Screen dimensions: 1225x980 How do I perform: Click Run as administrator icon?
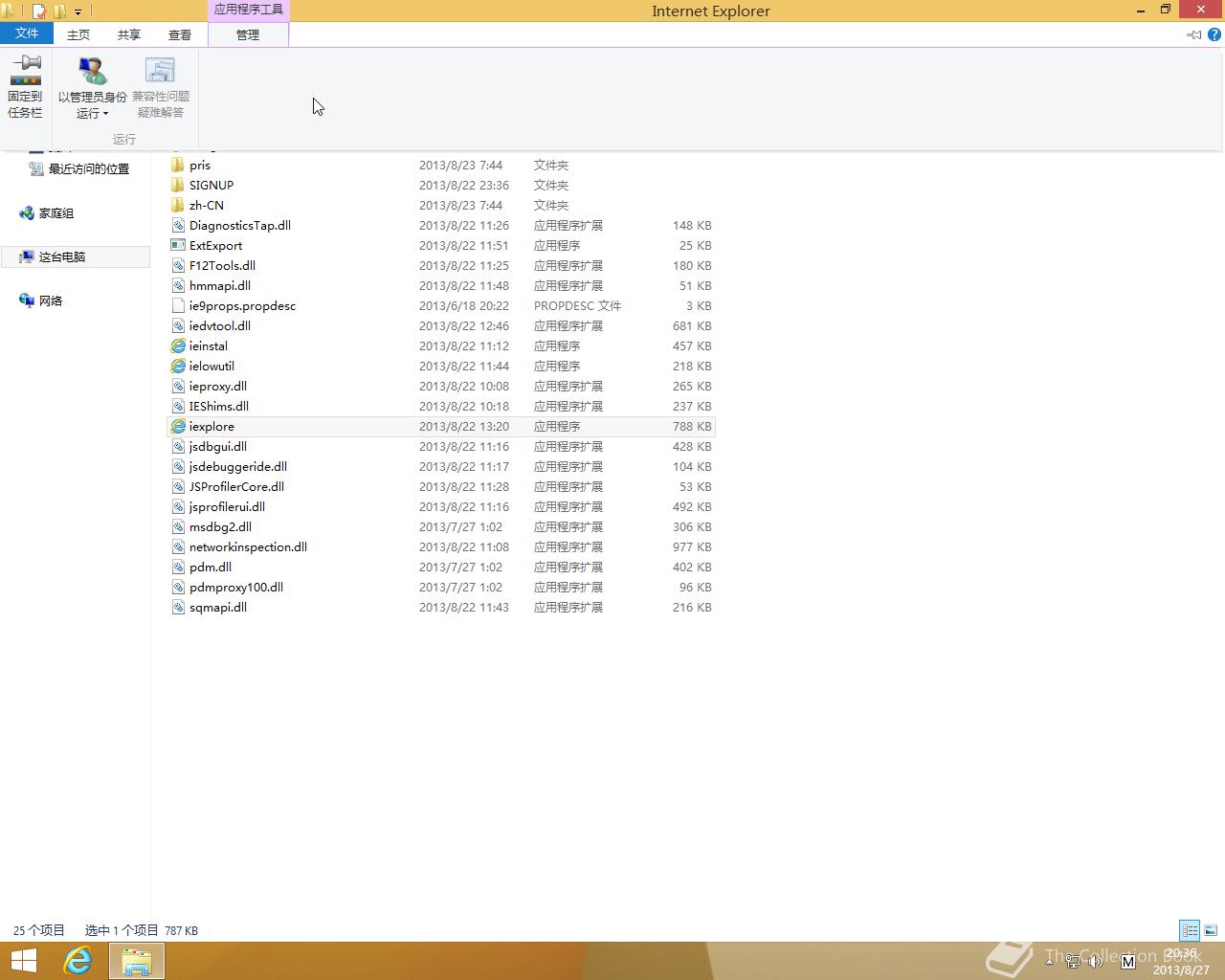(92, 71)
